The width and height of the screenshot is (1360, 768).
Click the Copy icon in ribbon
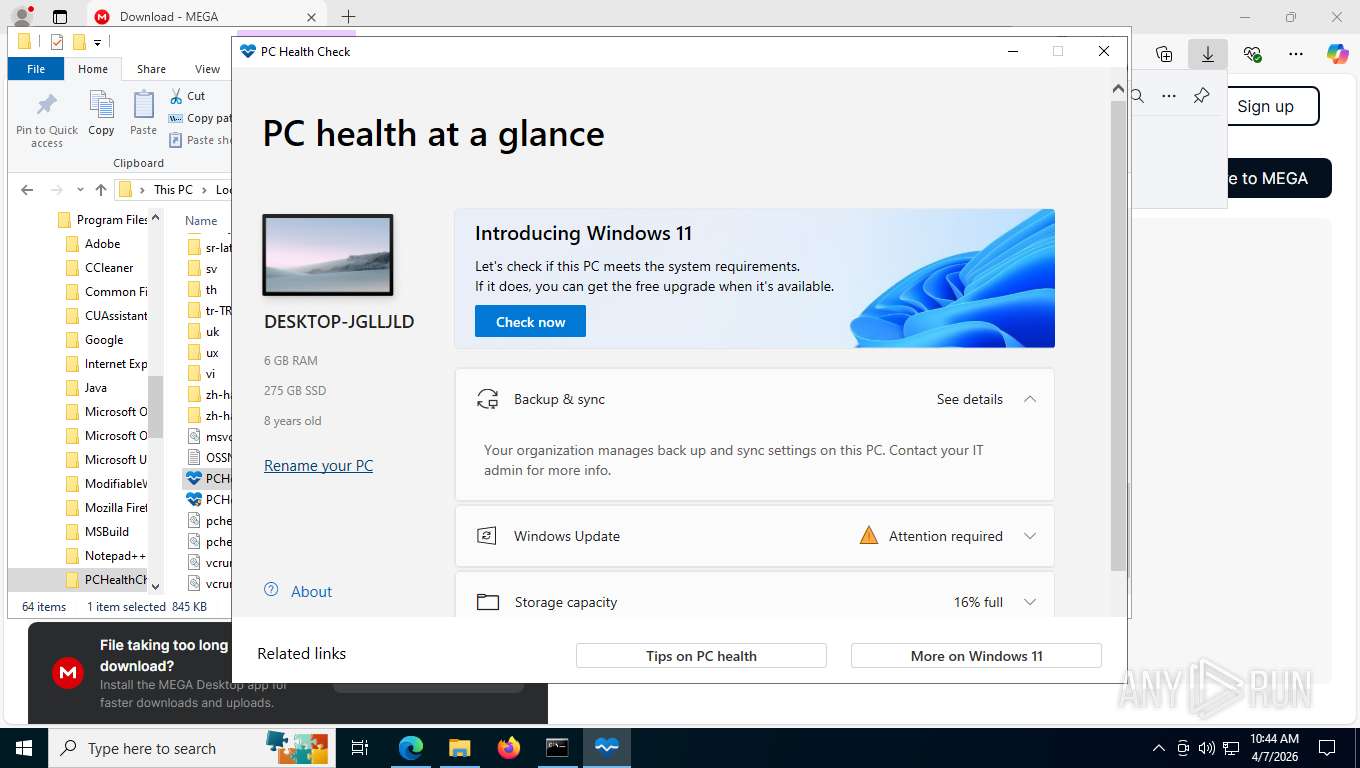pyautogui.click(x=101, y=104)
